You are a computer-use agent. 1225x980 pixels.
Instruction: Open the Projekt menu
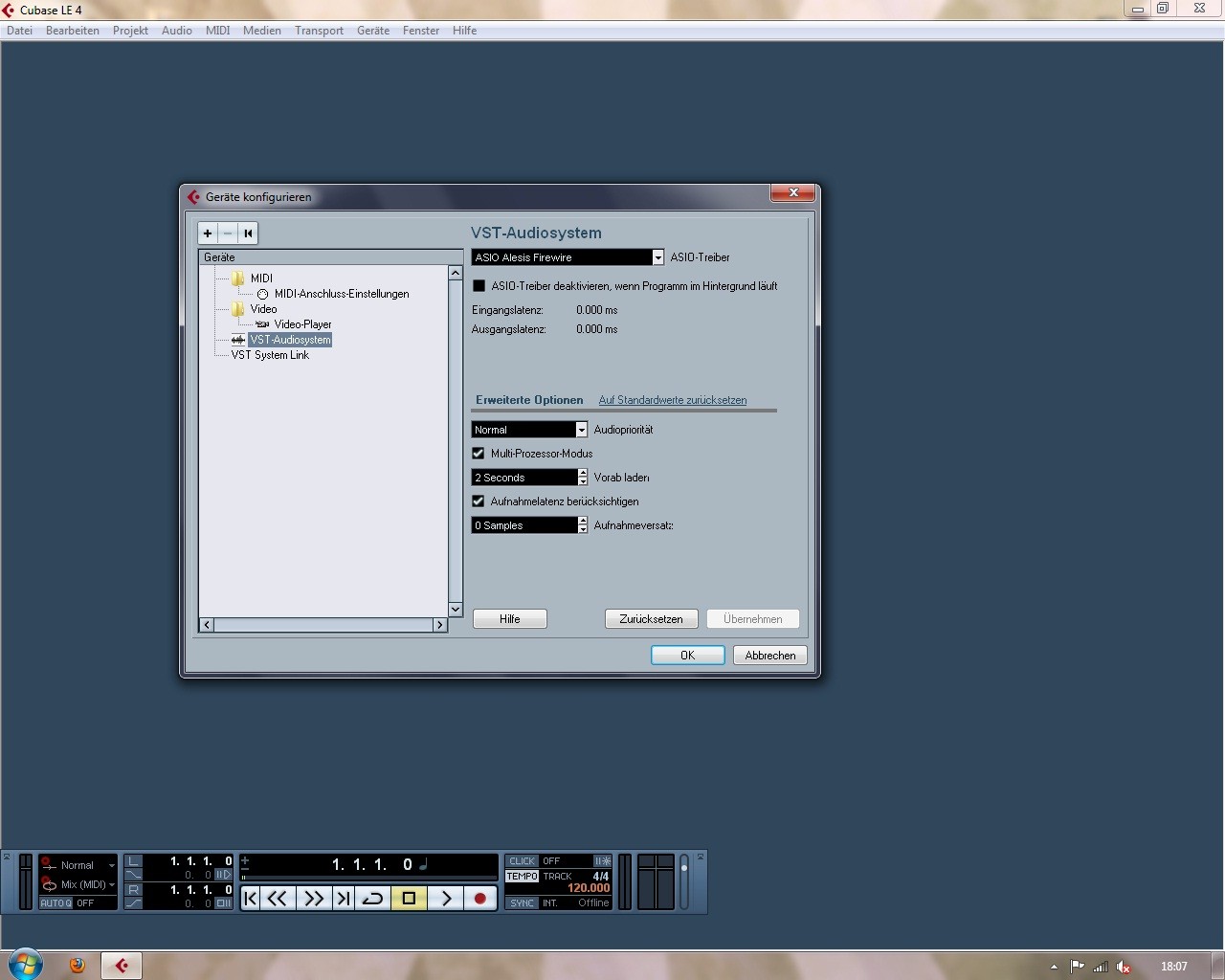click(130, 31)
